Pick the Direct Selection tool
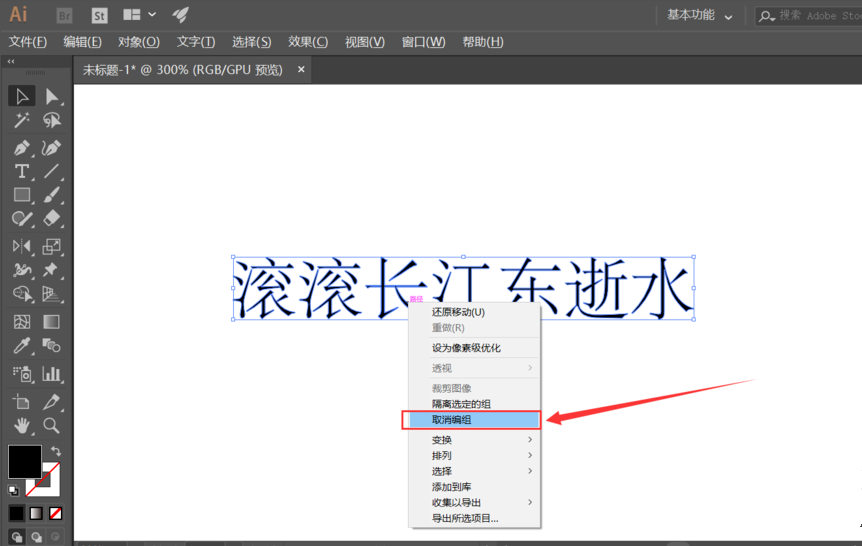The width and height of the screenshot is (862, 546). point(51,96)
